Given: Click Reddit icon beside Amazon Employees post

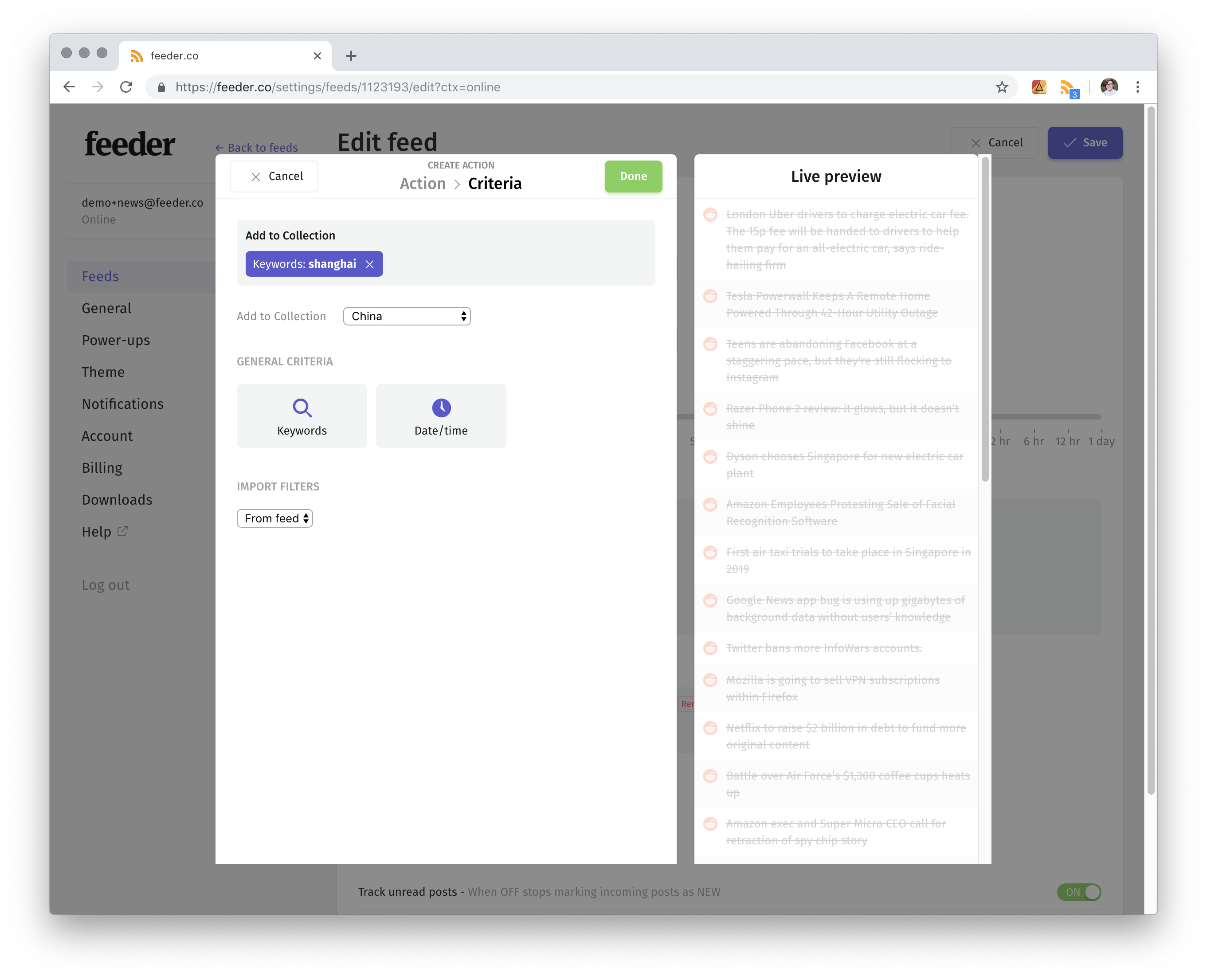Looking at the screenshot, I should 710,505.
